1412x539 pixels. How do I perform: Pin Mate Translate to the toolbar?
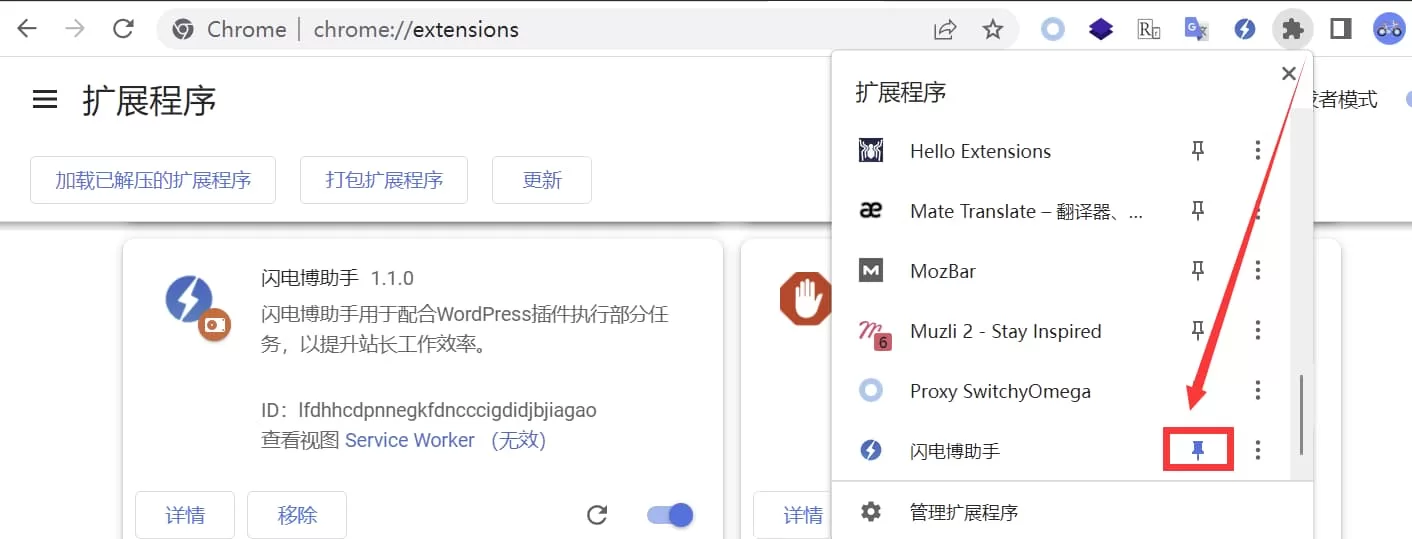(x=1198, y=211)
